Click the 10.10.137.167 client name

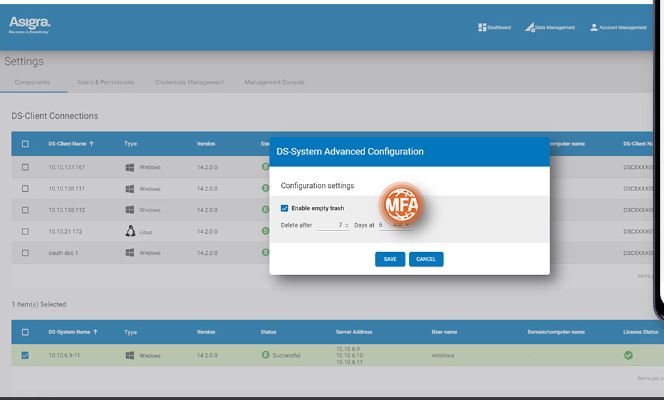[x=67, y=167]
